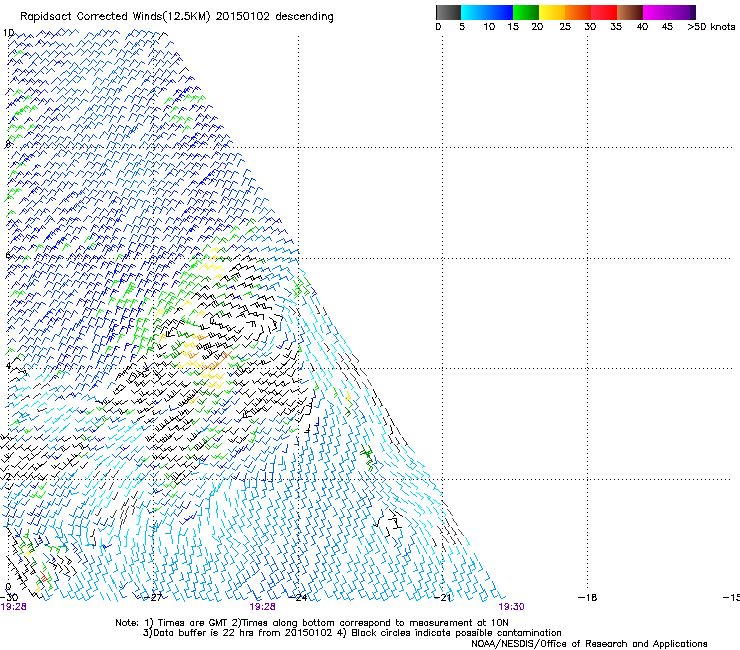Click the brown 35-40 knots color band
740x650 pixels.
click(x=630, y=12)
